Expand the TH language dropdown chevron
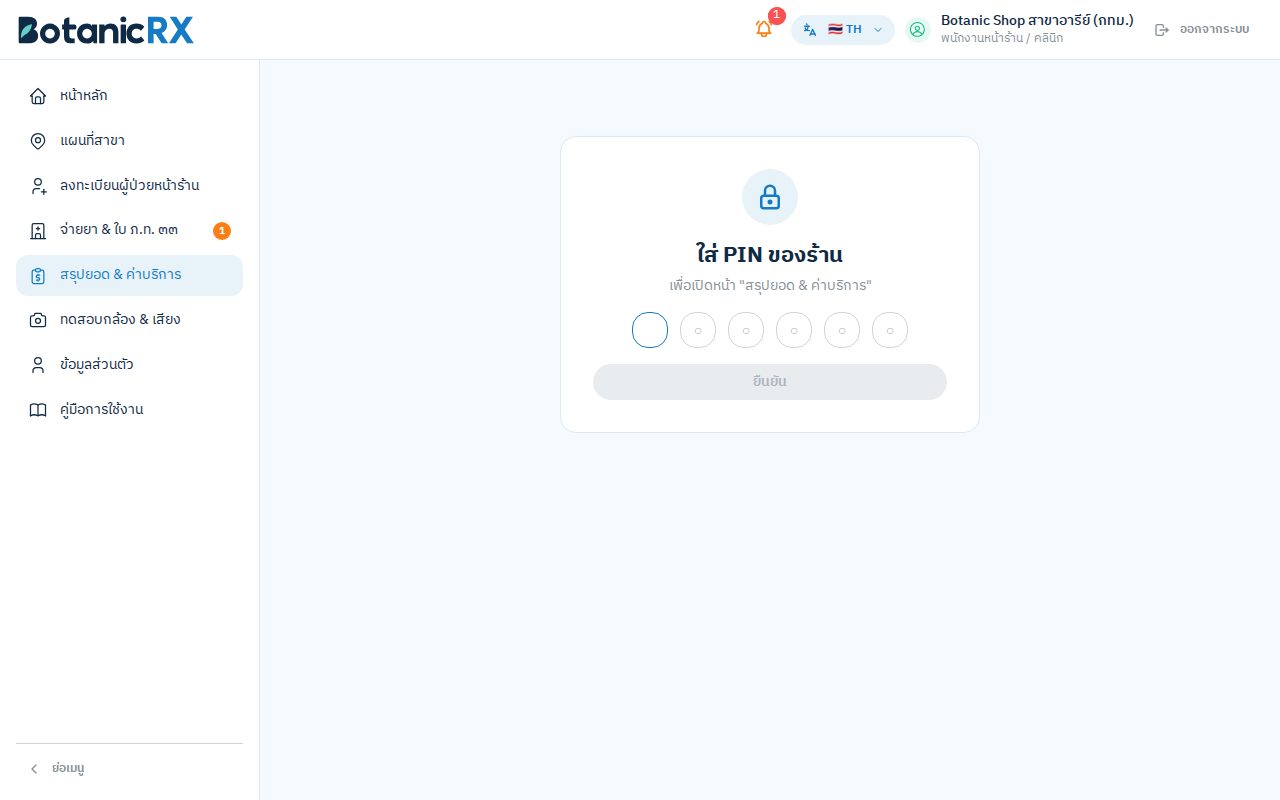This screenshot has height=800, width=1280. pos(878,30)
